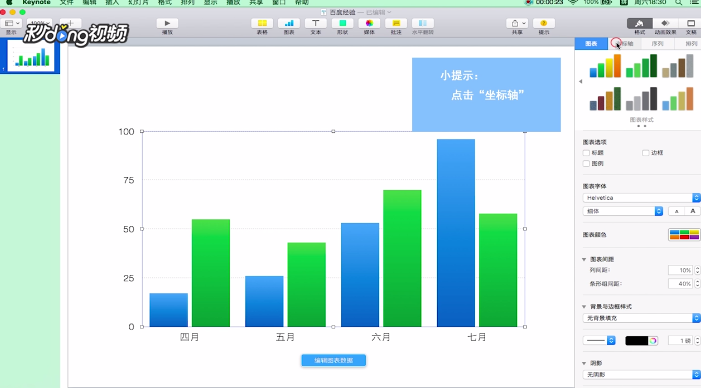Click the smaller font size button

click(x=676, y=211)
